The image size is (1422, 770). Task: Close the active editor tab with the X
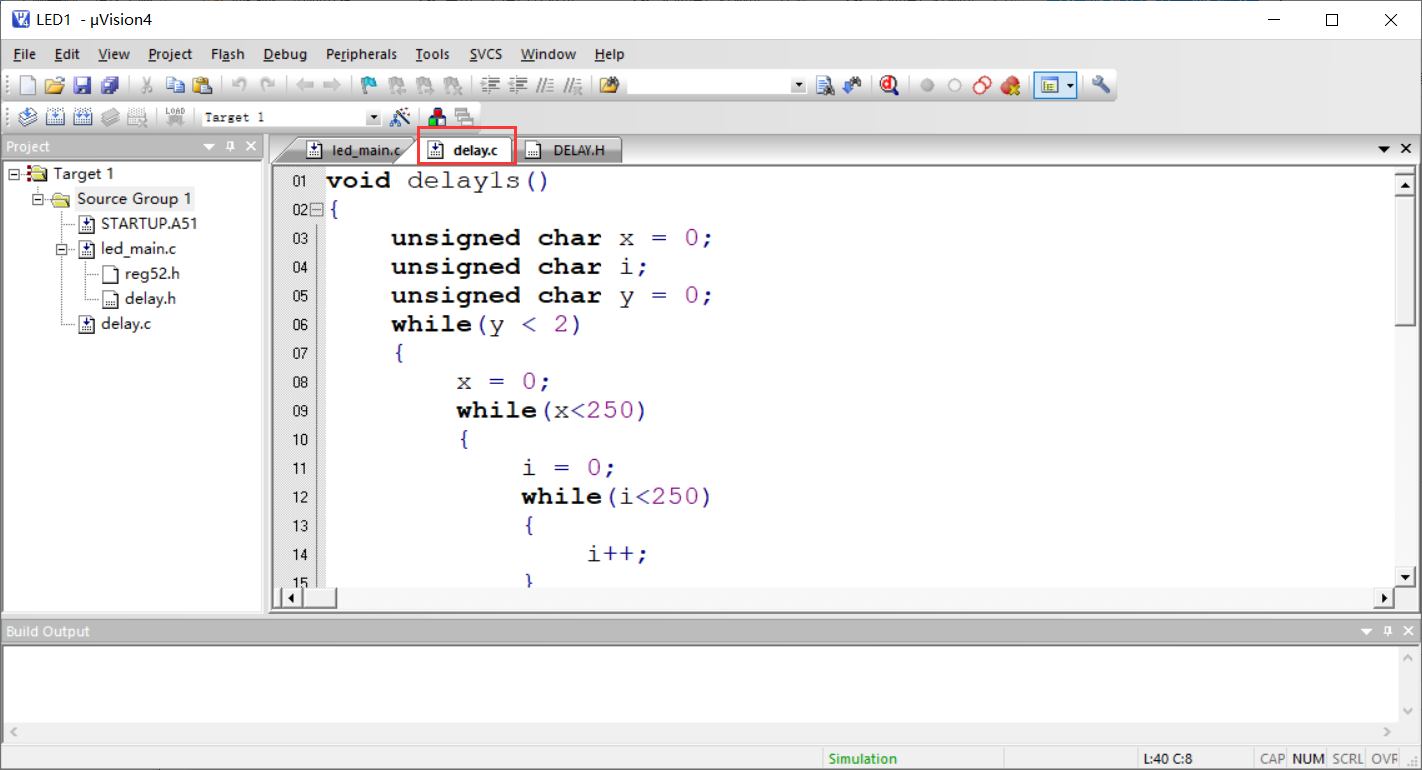pyautogui.click(x=1406, y=149)
